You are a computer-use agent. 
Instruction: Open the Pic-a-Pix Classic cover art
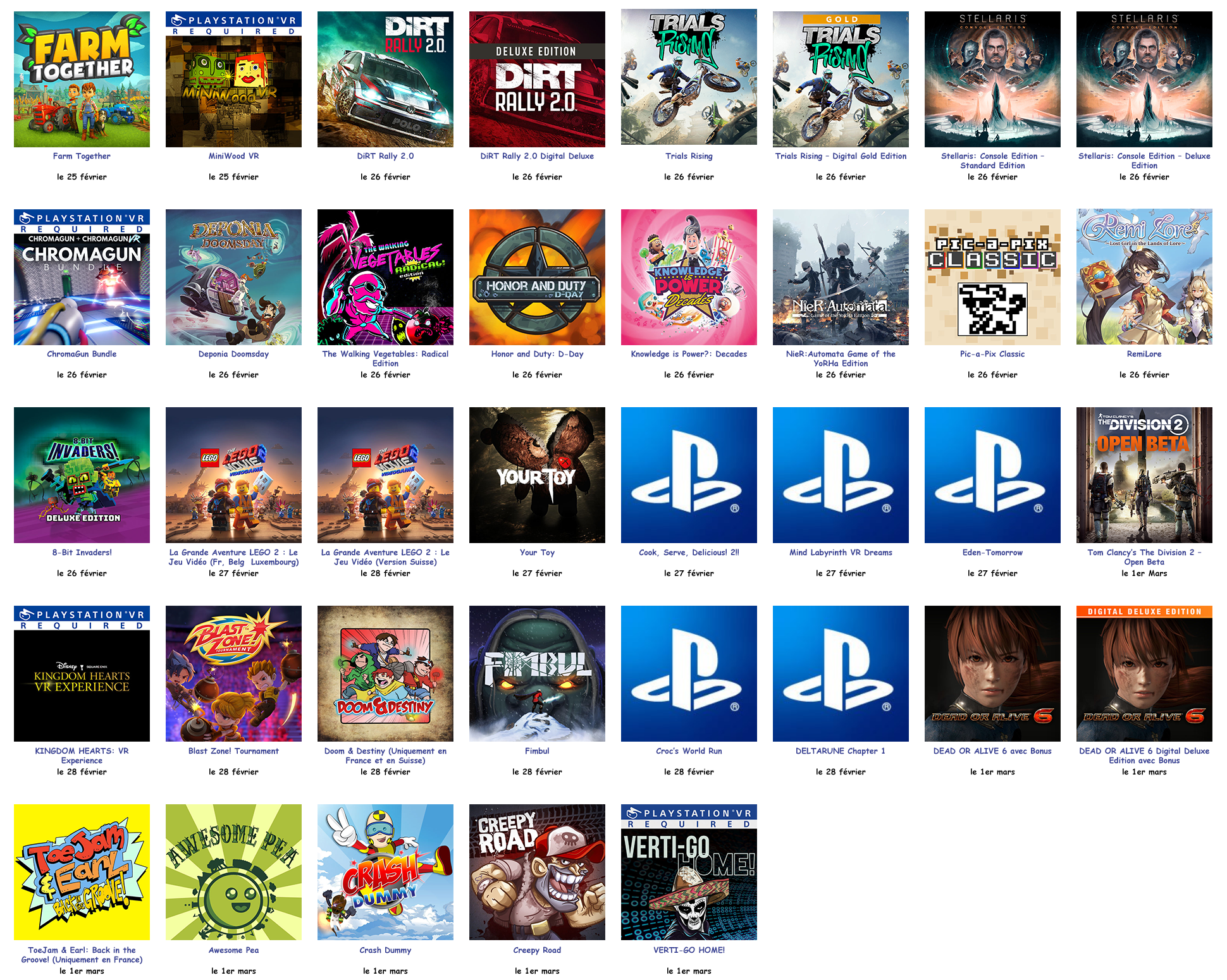pos(992,277)
